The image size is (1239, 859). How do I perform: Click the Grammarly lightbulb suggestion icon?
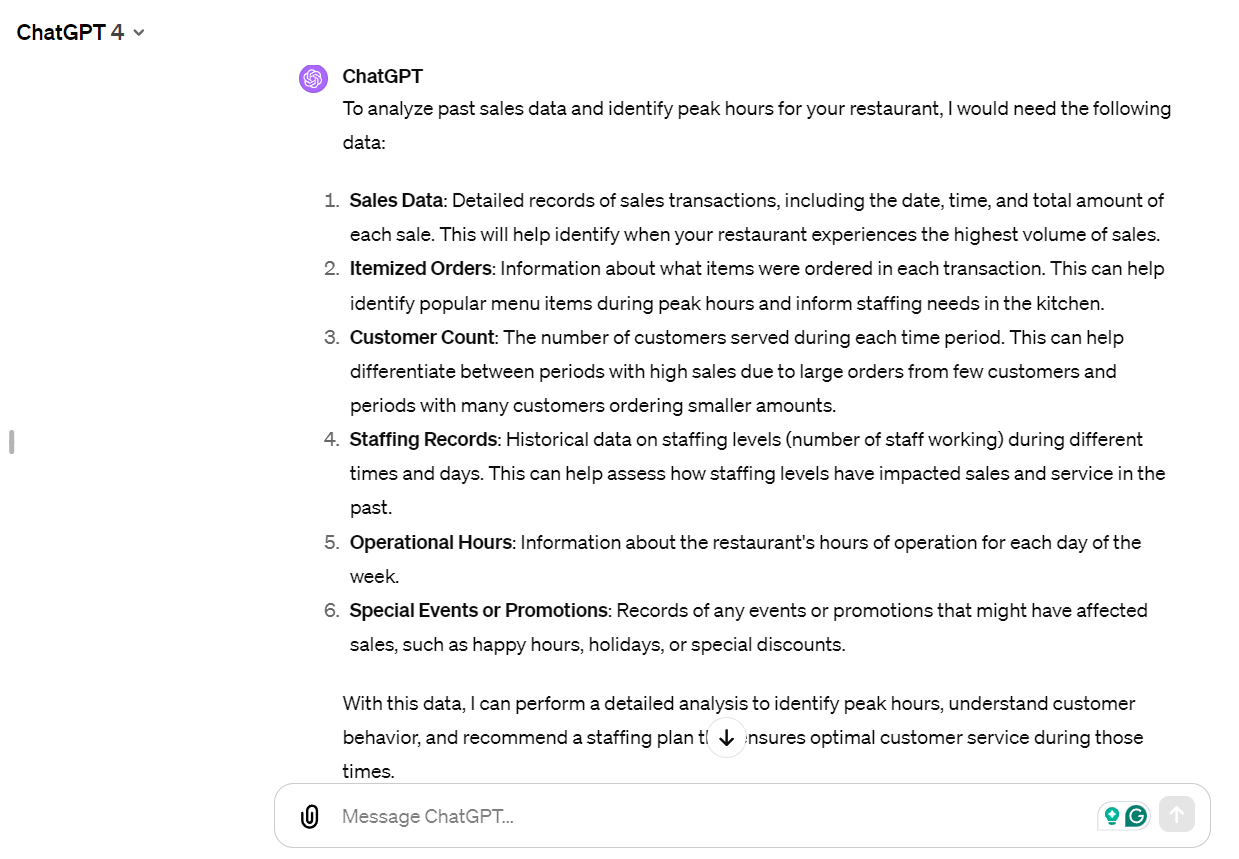(1113, 815)
